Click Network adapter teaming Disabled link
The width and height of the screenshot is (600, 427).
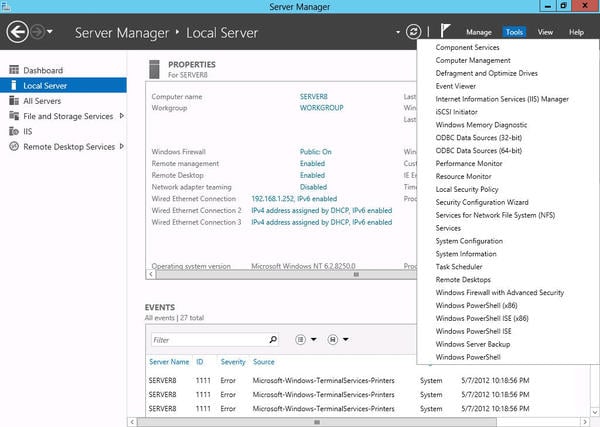coord(313,187)
